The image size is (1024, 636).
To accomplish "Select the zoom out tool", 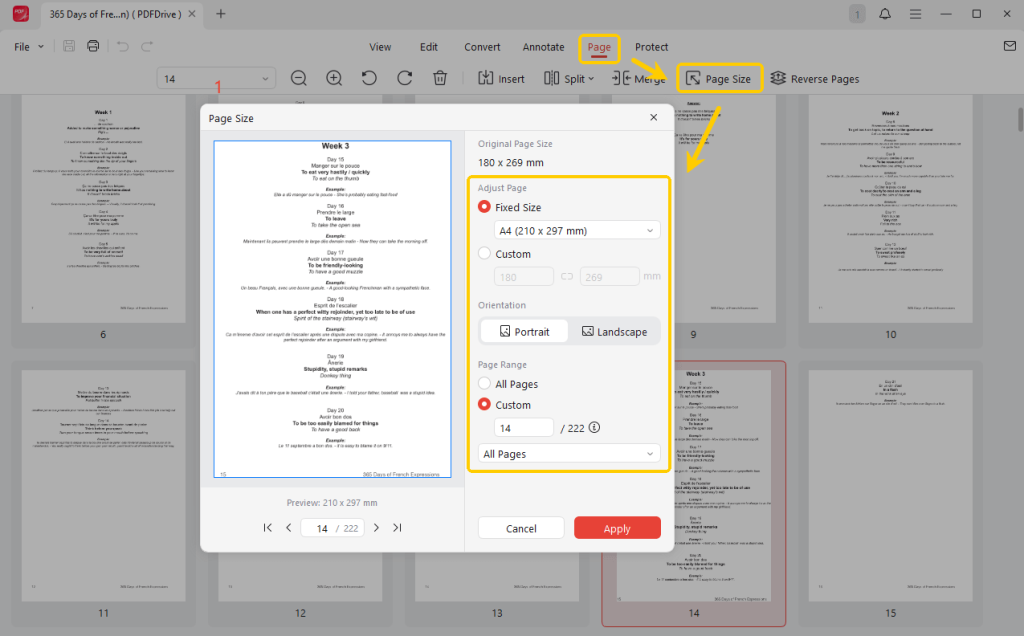I will click(299, 77).
